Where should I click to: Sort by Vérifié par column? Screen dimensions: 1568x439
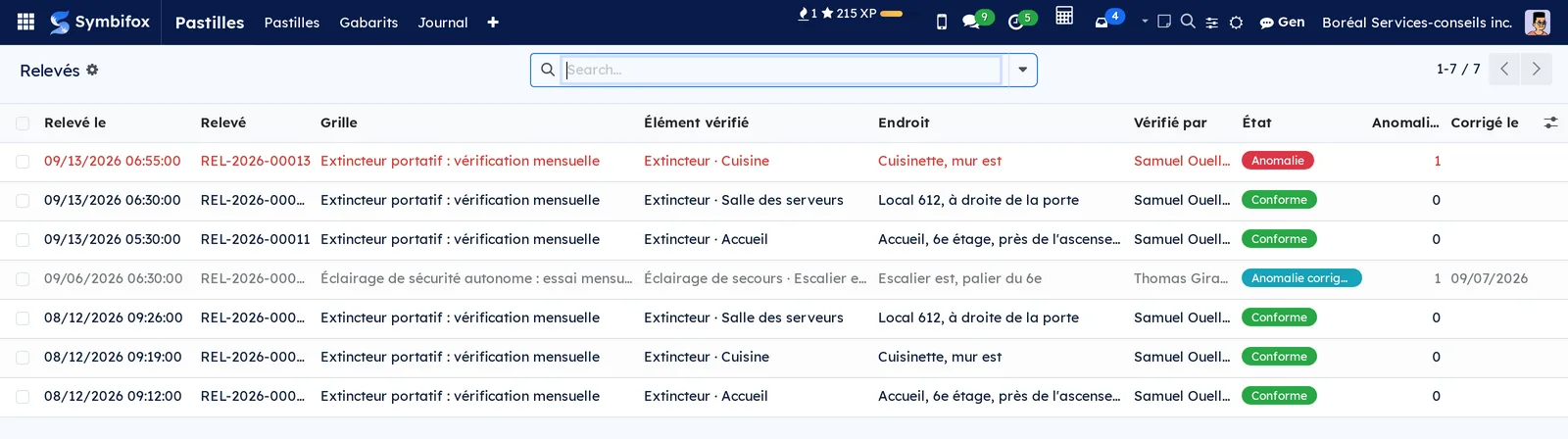tap(1170, 122)
